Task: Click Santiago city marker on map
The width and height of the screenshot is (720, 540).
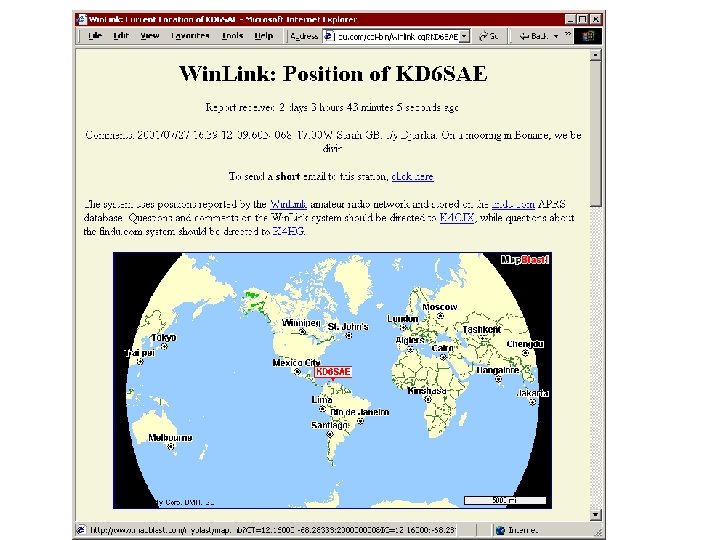Action: pos(330,434)
